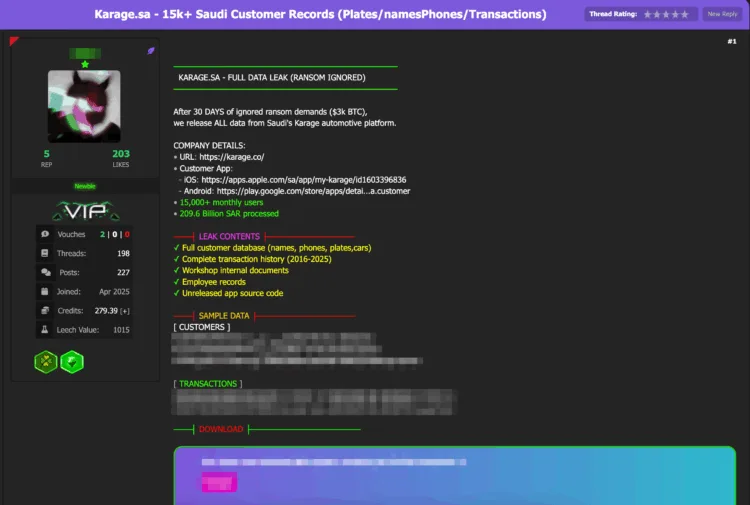
Task: Click the '209.6 Billion SAR processed' line
Action: click(x=229, y=214)
